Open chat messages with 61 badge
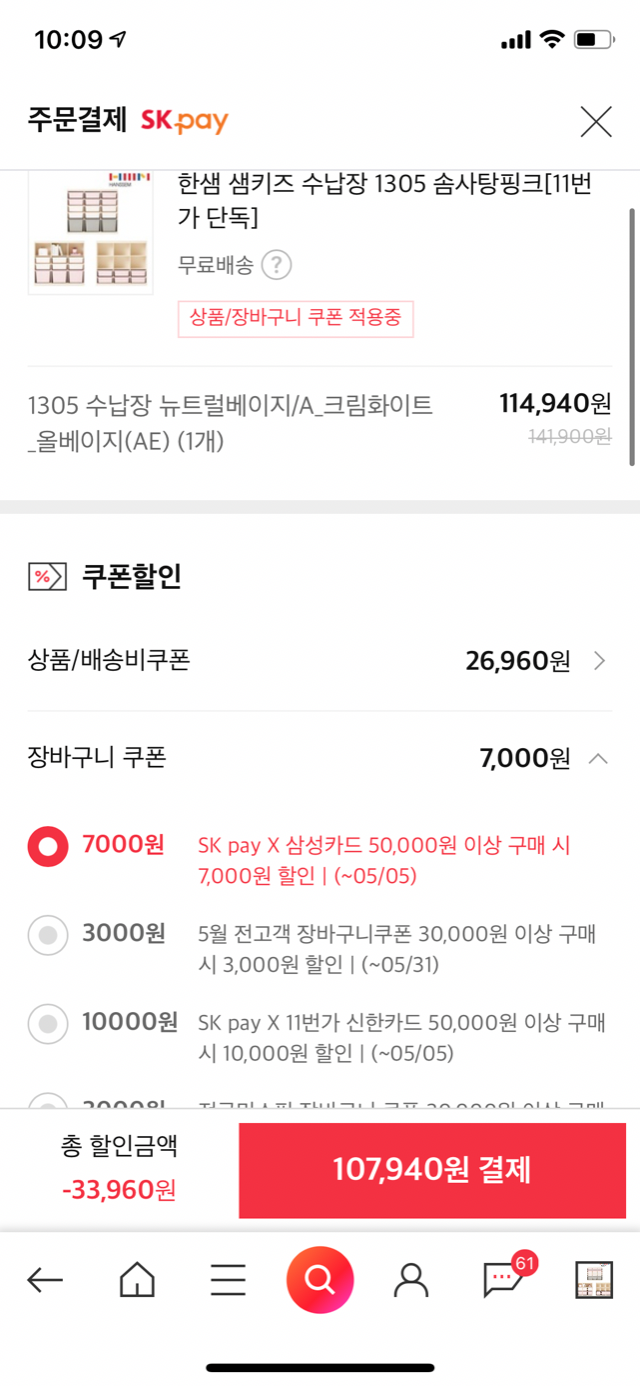The height and width of the screenshot is (1386, 640). (503, 1278)
